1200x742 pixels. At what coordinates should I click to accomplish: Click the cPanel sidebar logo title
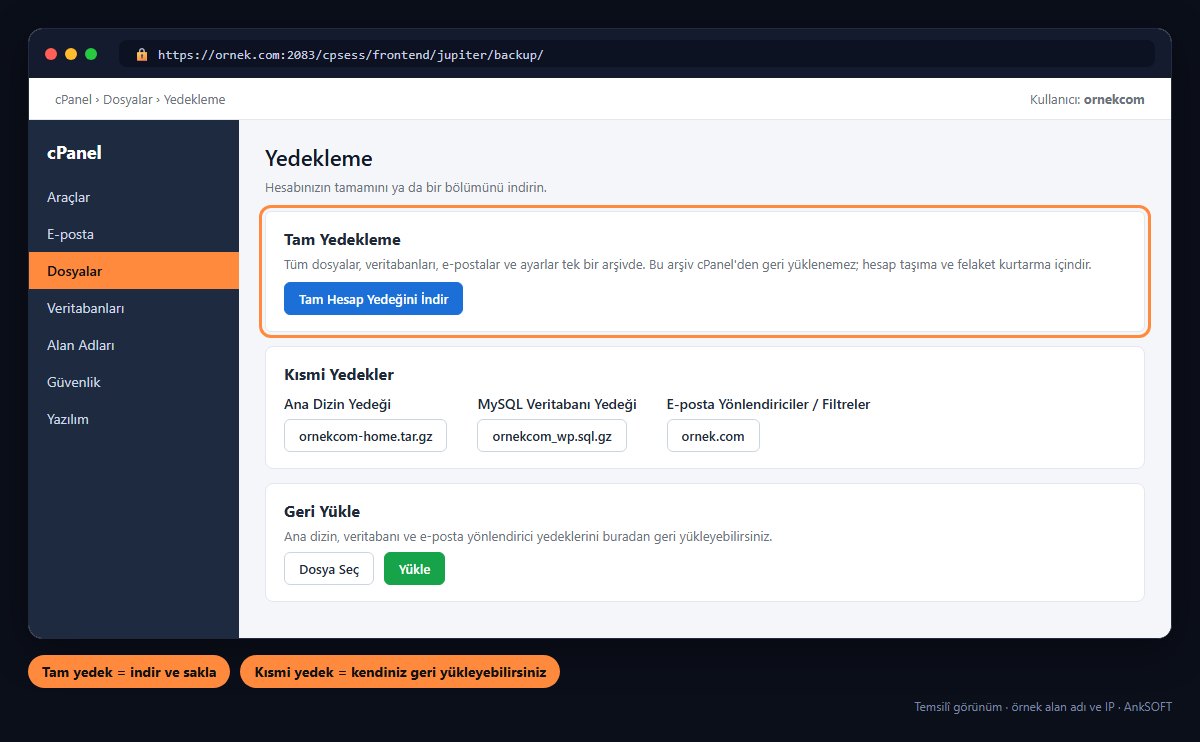click(x=74, y=153)
